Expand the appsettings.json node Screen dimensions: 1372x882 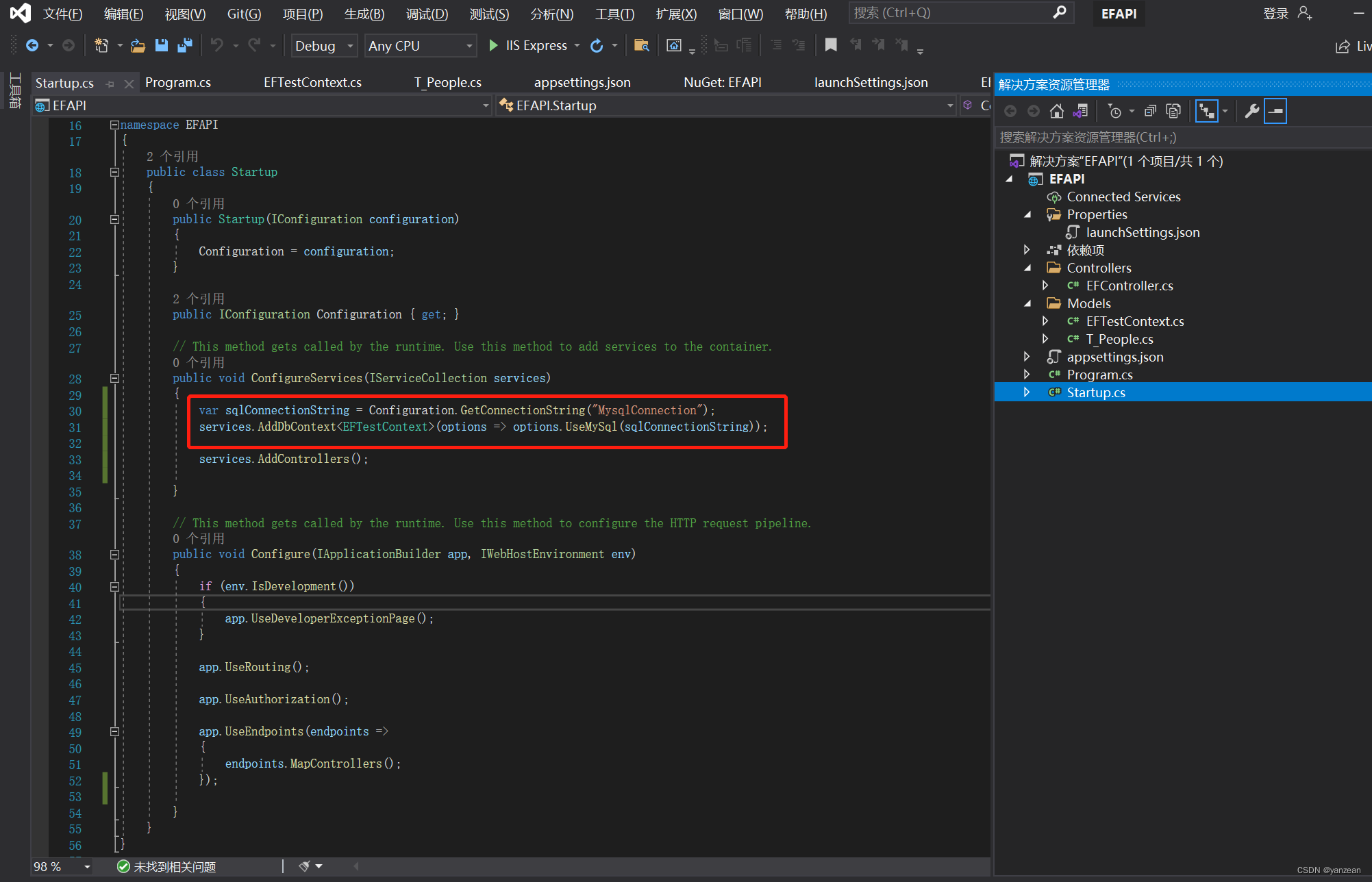[1027, 357]
